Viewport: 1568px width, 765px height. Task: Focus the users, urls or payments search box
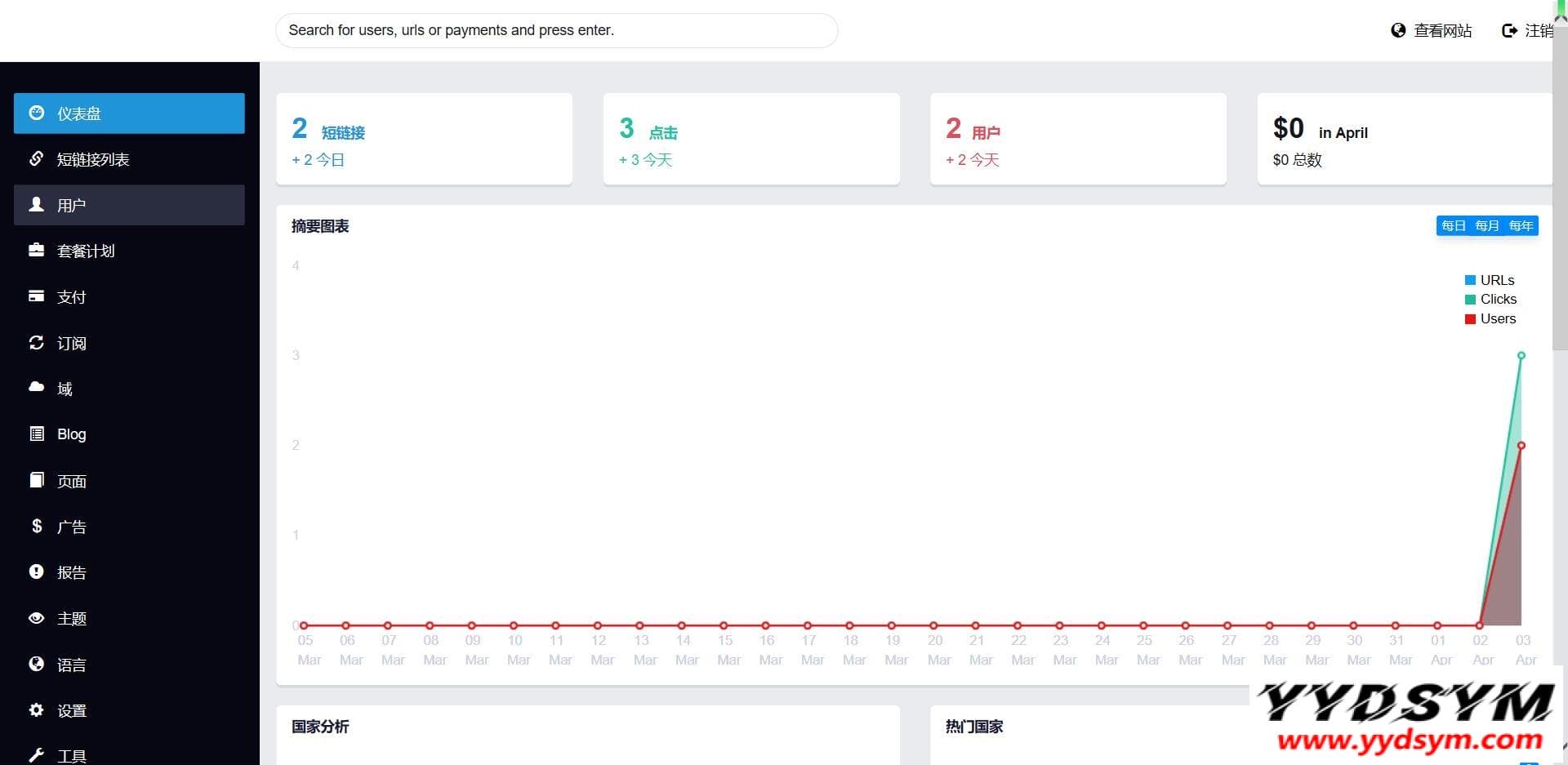557,30
